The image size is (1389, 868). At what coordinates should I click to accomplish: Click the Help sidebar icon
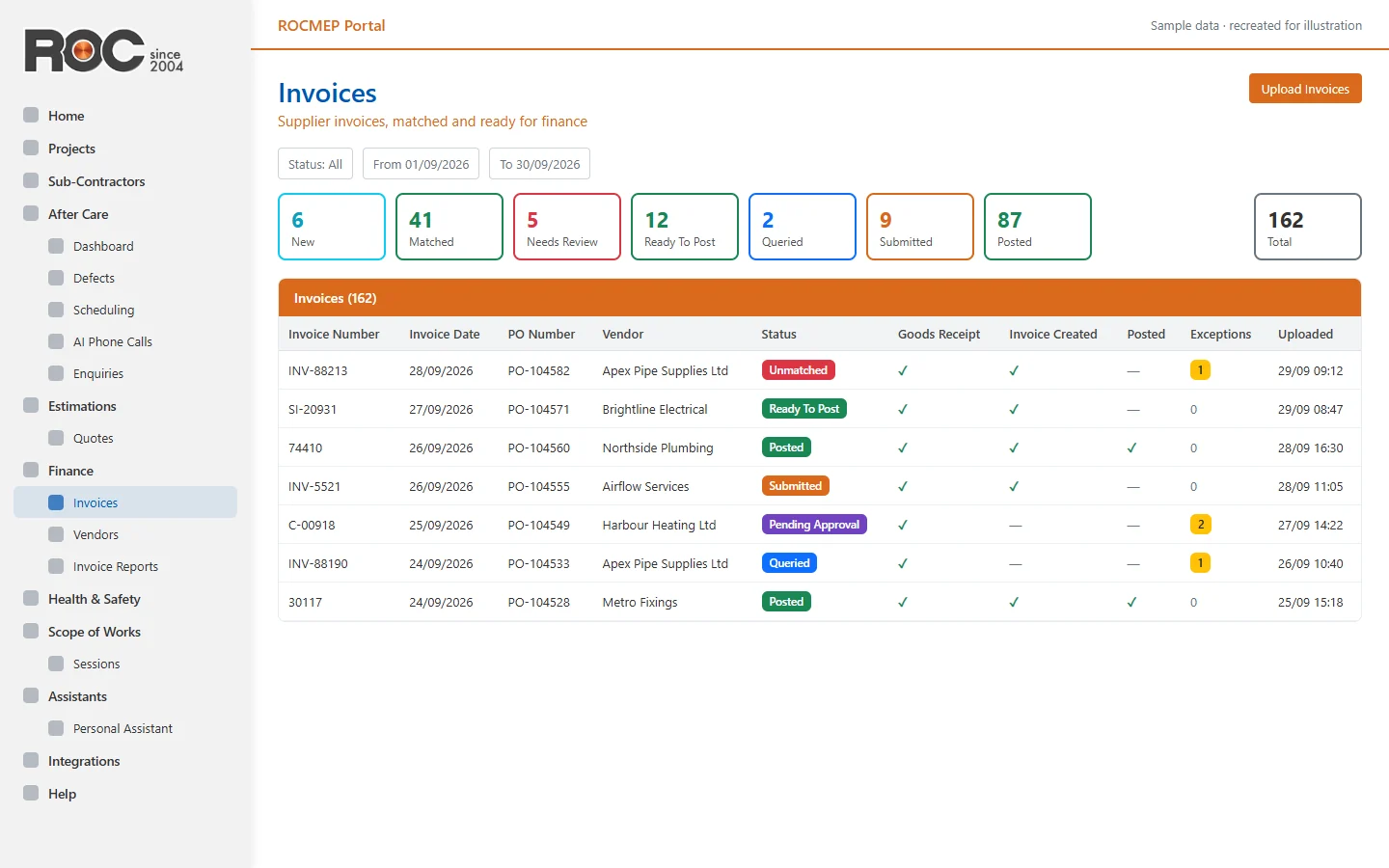pyautogui.click(x=31, y=794)
